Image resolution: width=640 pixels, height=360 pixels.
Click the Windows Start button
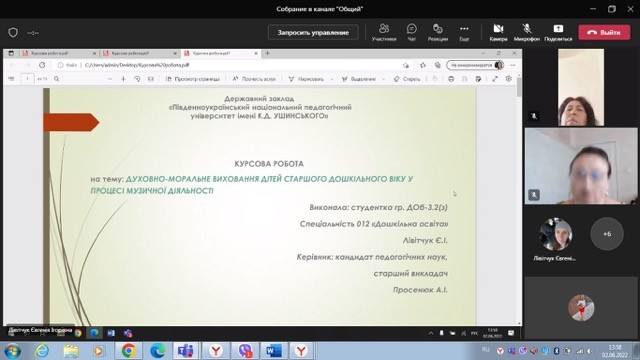click(x=12, y=351)
